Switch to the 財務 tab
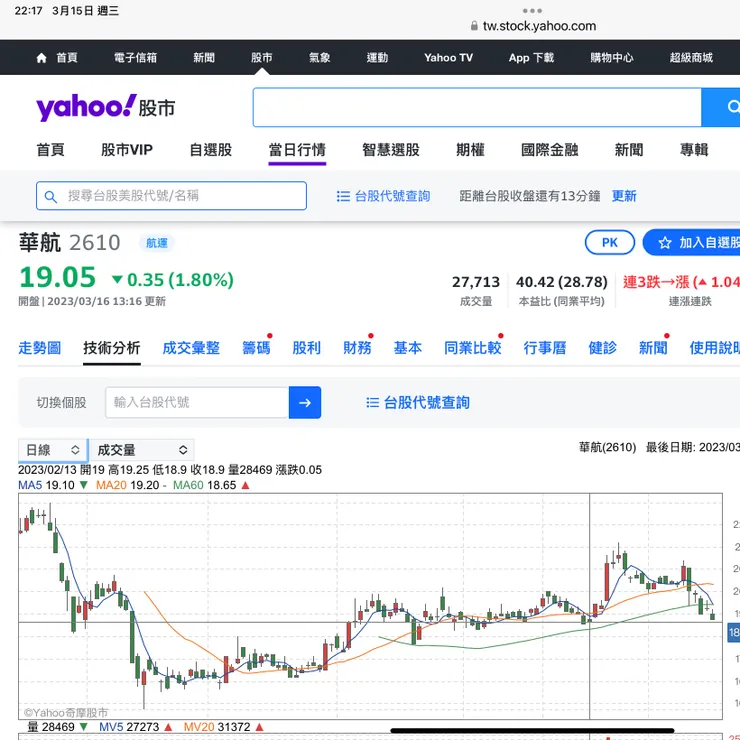740x740 pixels. [x=357, y=348]
